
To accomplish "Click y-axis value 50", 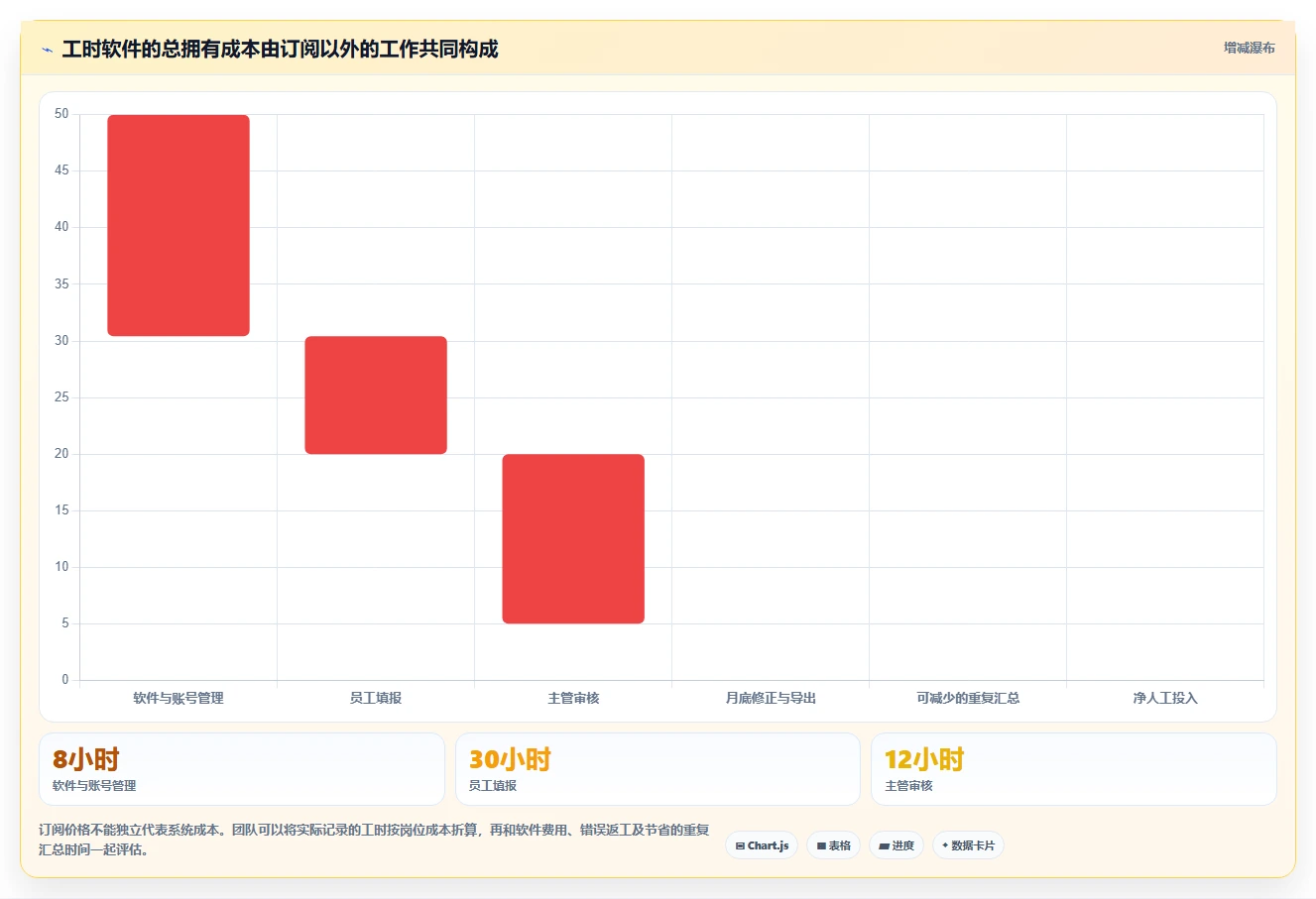I will [61, 114].
